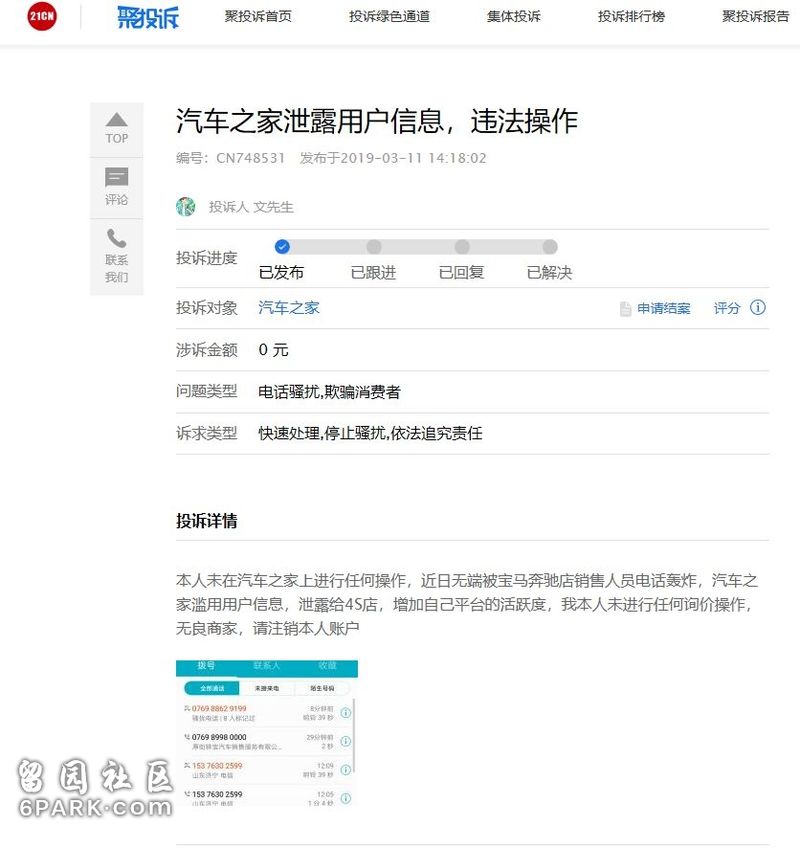Open the 汽车之家 complaint target link
The height and width of the screenshot is (848, 800).
(289, 308)
